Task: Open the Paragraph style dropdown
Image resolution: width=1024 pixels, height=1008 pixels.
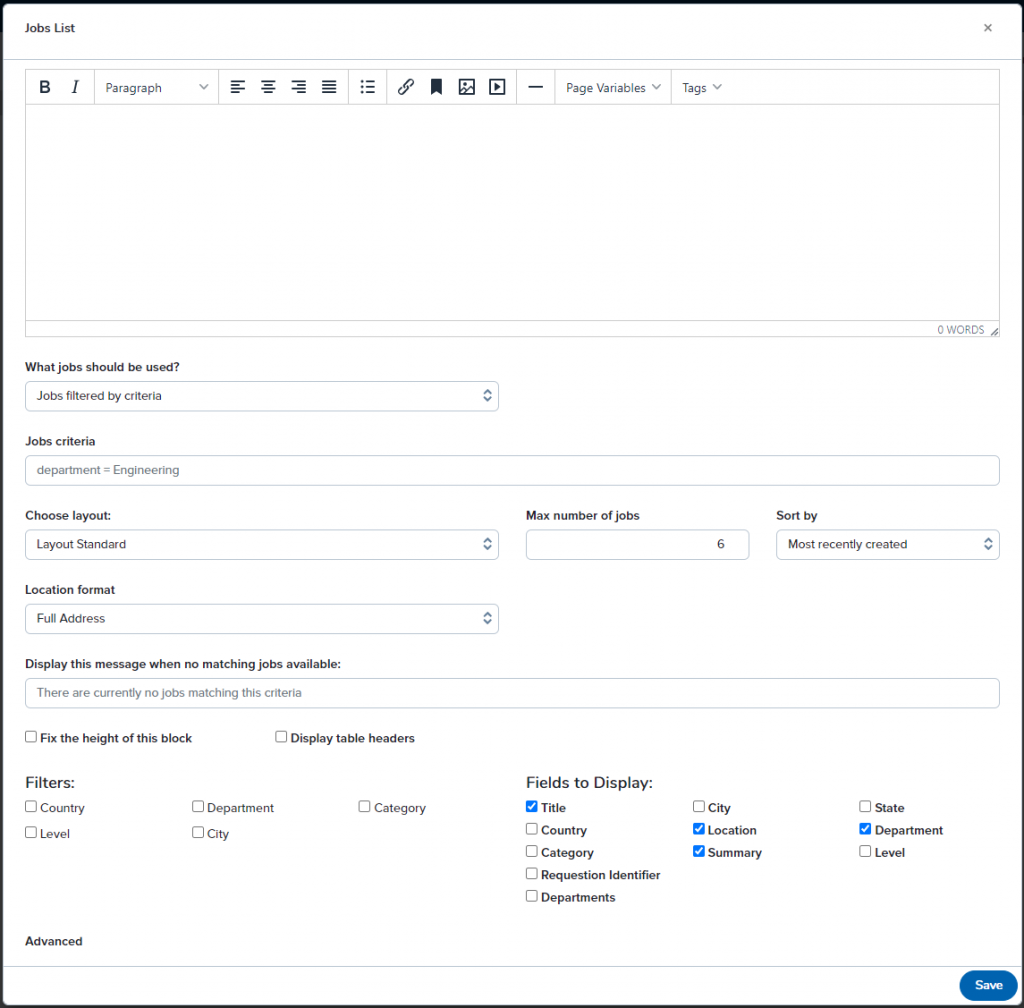Action: coord(157,88)
